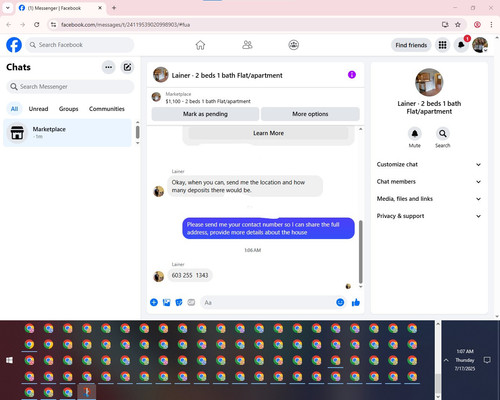Search in conversation magnifier icon
500x400 pixels.
[443, 134]
